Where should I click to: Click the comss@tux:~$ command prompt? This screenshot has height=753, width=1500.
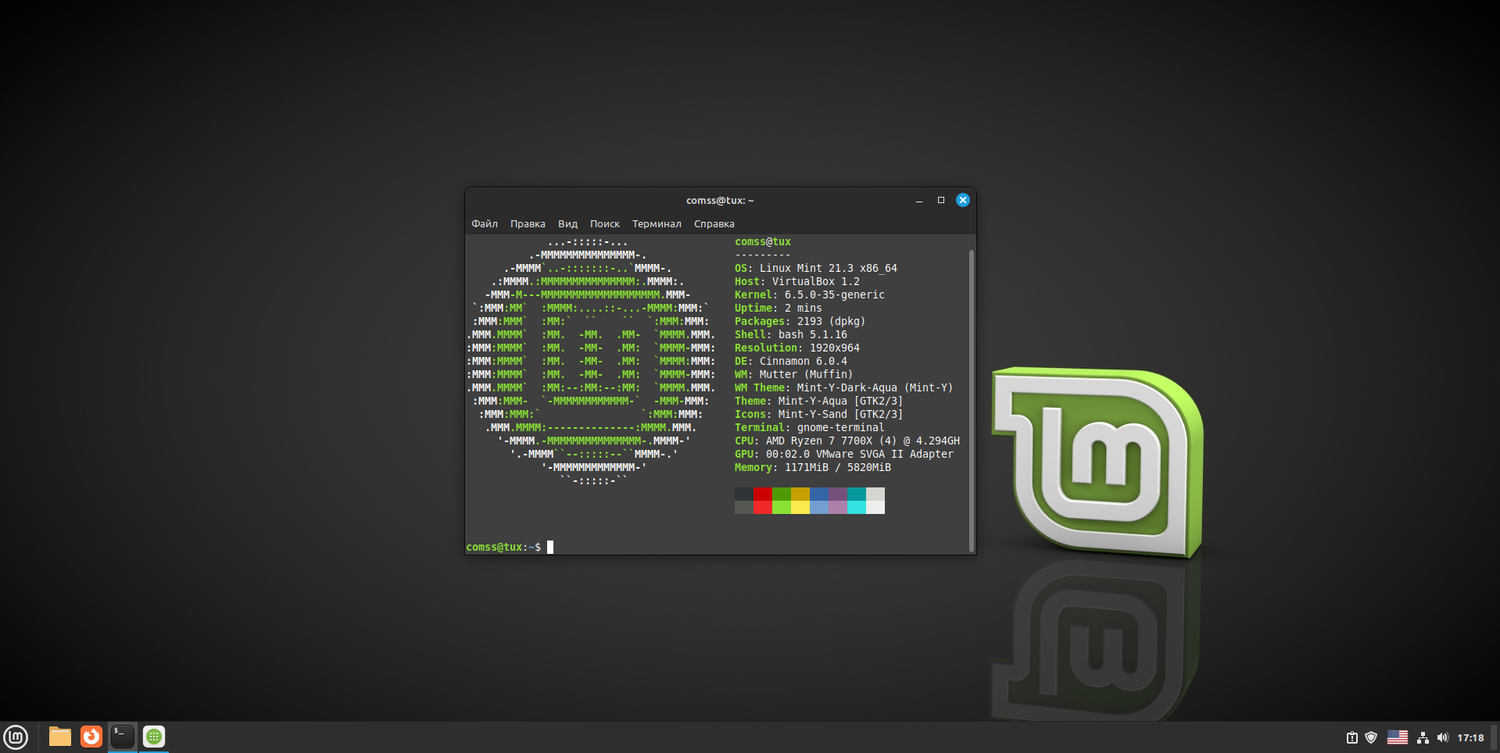pyautogui.click(x=504, y=547)
